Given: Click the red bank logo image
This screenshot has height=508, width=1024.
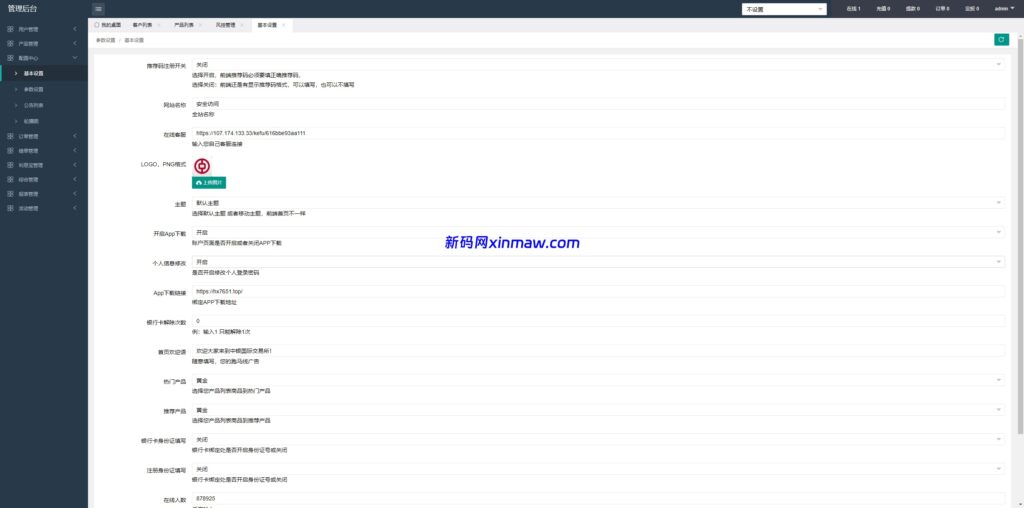Looking at the screenshot, I should click(x=202, y=166).
